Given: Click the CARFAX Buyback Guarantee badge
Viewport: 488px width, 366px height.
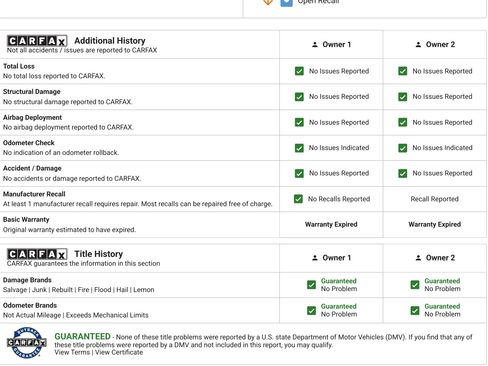Looking at the screenshot, I should click(x=27, y=342).
